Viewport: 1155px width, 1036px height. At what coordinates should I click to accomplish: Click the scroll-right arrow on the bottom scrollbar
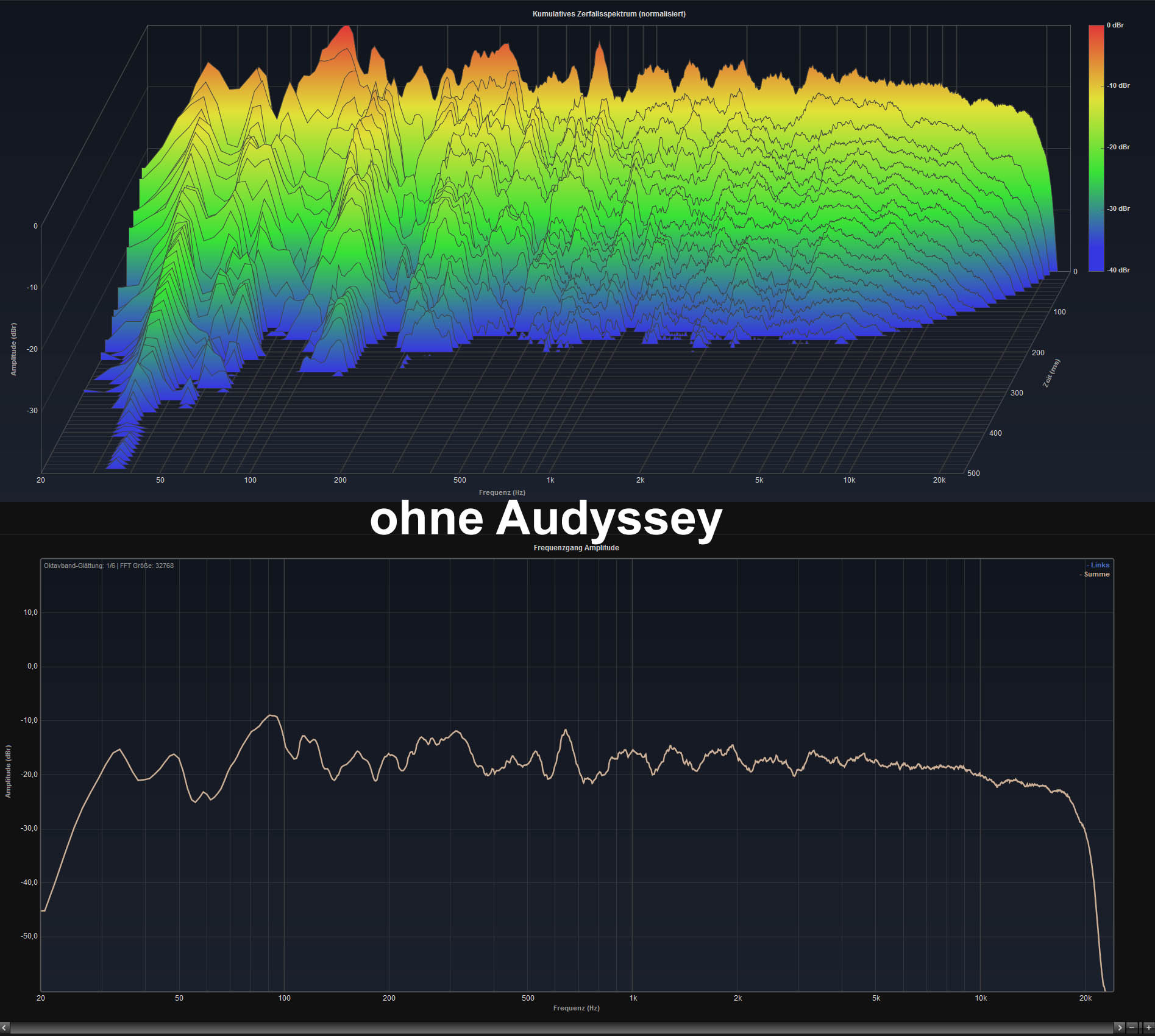[1119, 1027]
